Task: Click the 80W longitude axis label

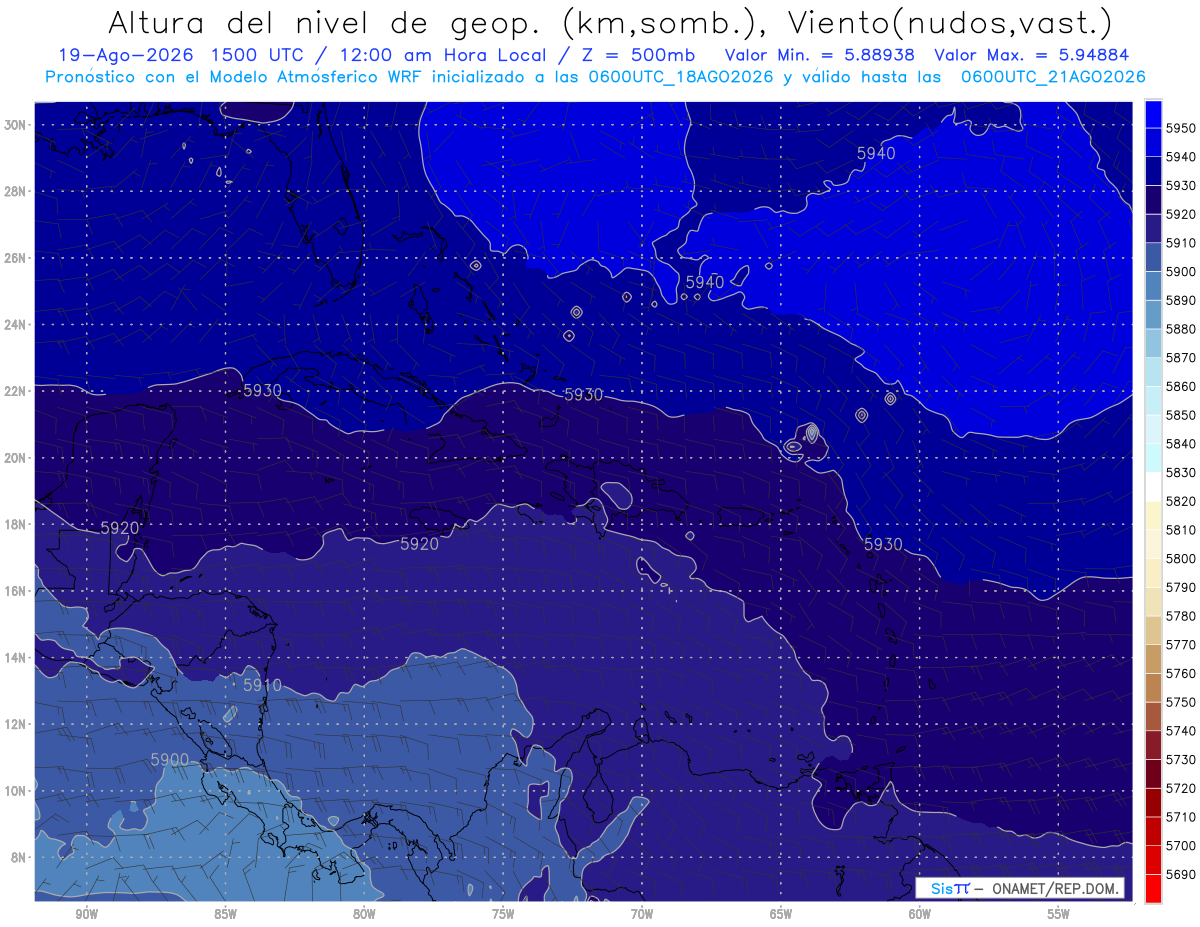Action: pyautogui.click(x=364, y=914)
